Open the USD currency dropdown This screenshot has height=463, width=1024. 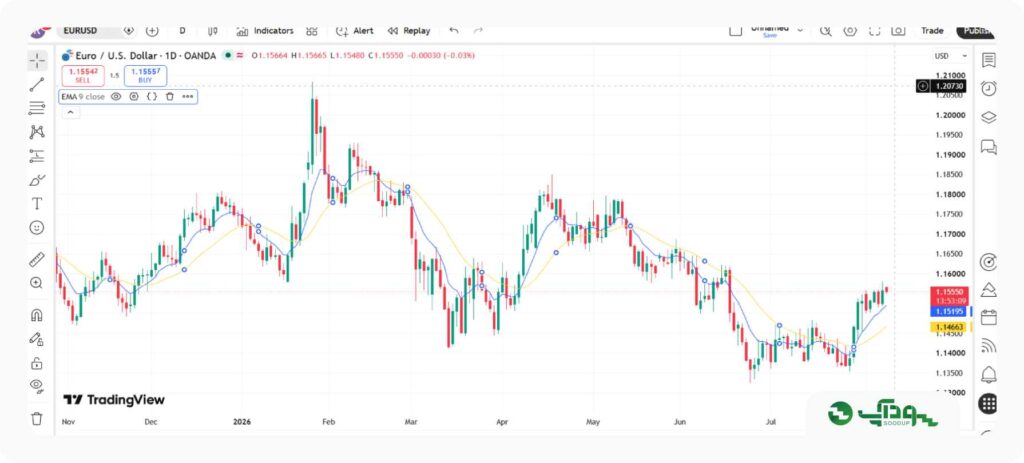951,56
